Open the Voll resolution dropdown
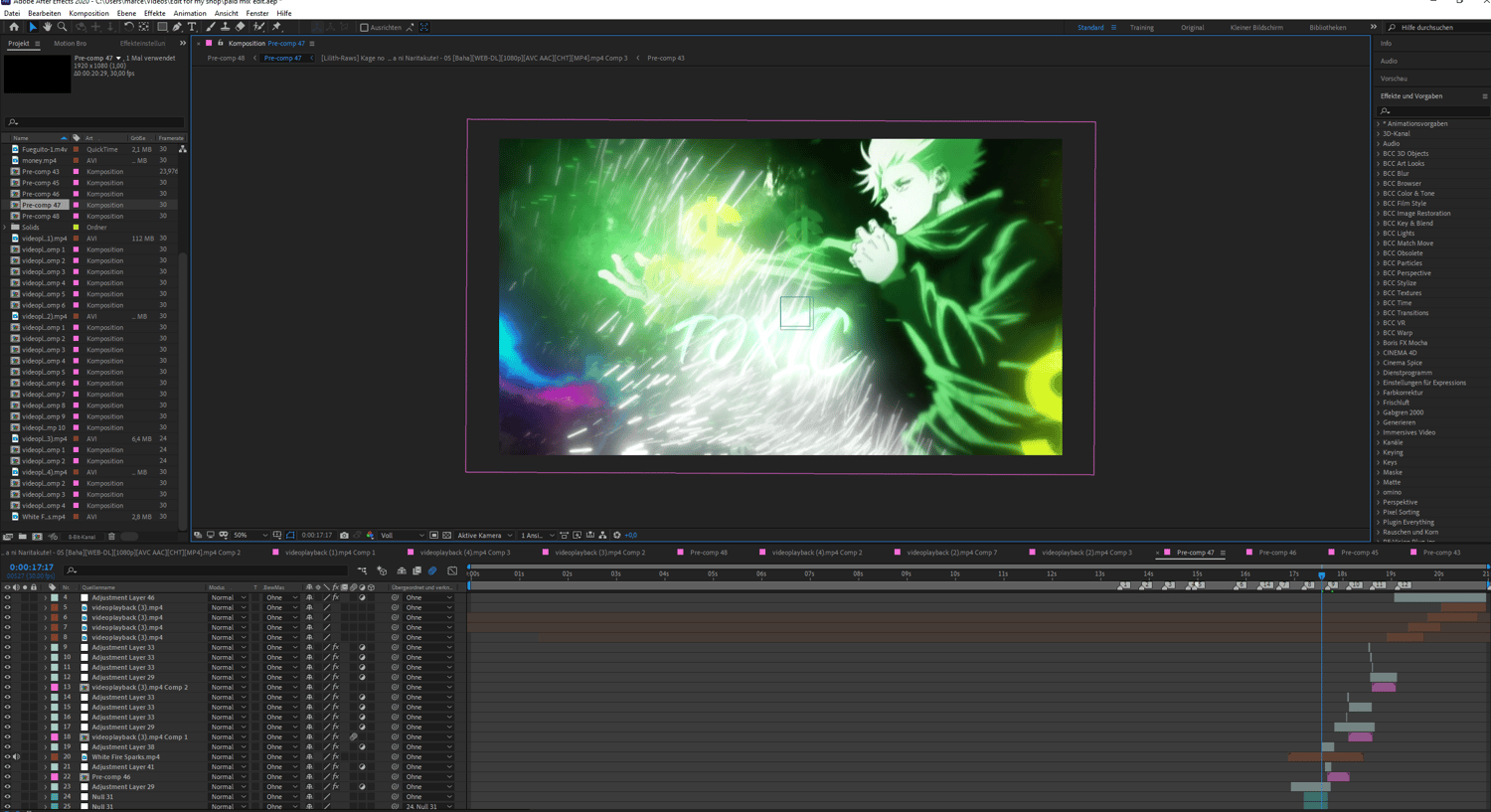1491x812 pixels. [x=402, y=535]
